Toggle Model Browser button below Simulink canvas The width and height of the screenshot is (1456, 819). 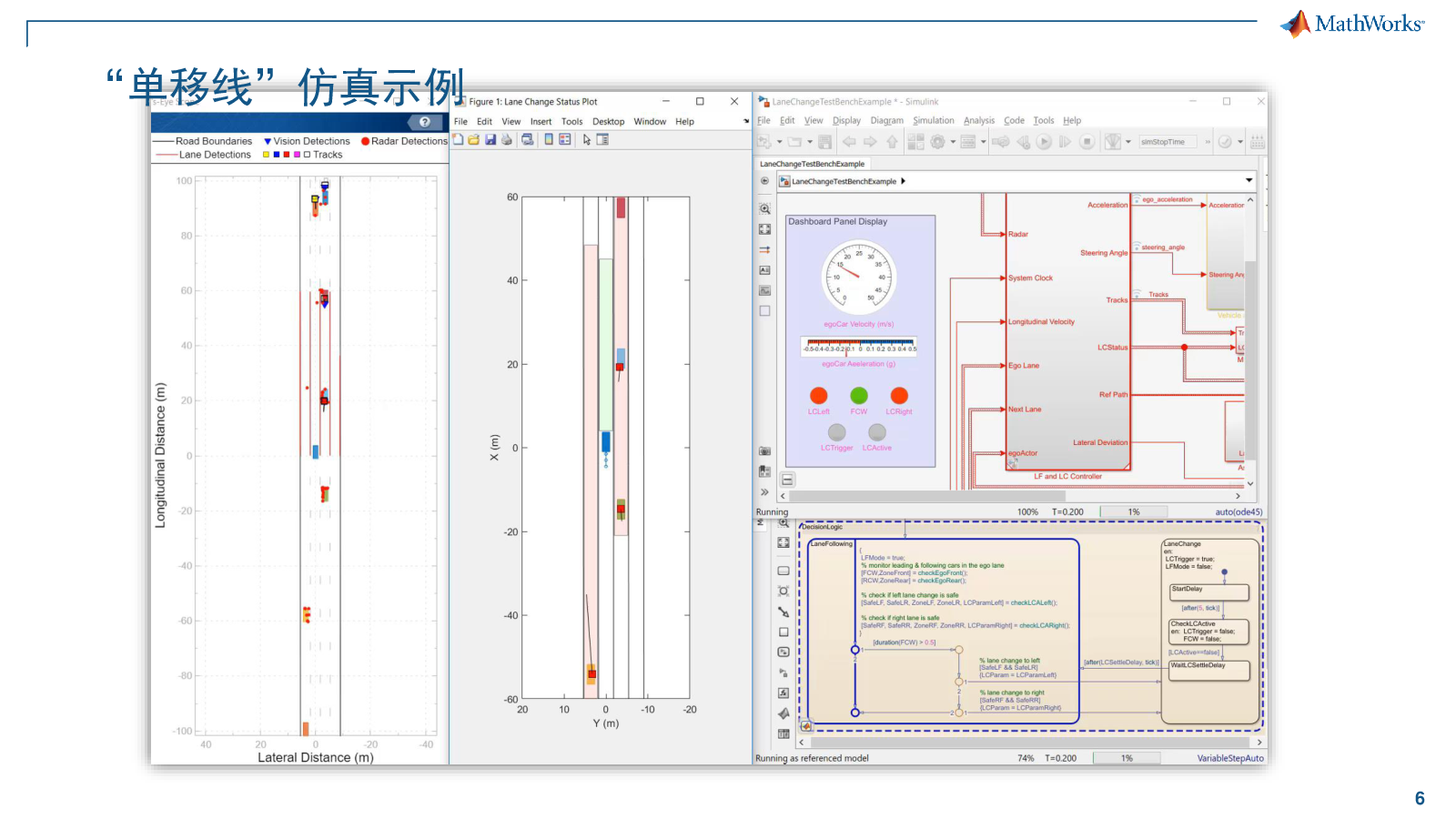tap(788, 480)
